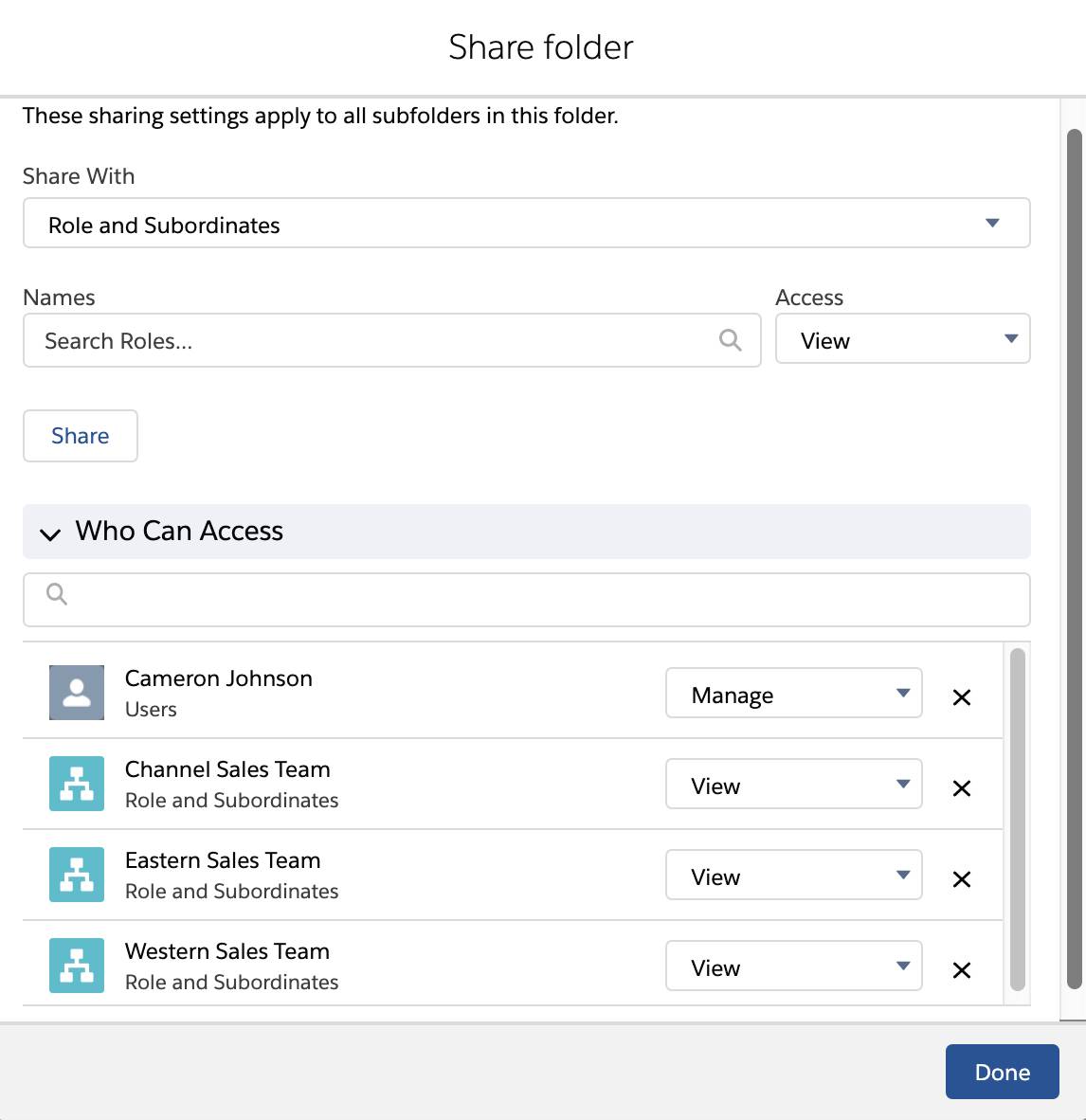Click the role hierarchy icon beside Western Sales Team

pyautogui.click(x=76, y=966)
